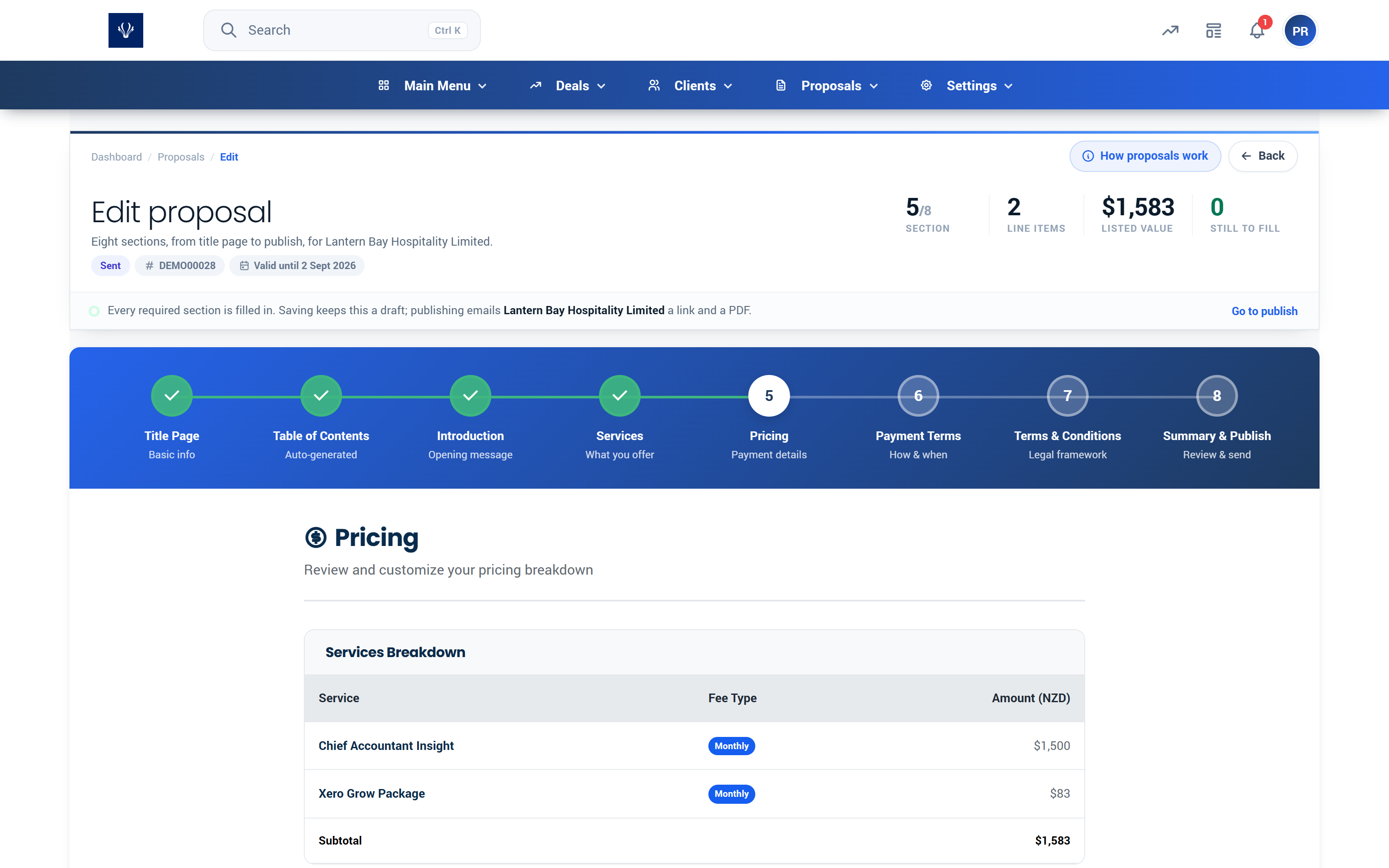
Task: Click Monthly badge for Xero Grow Package
Action: (731, 794)
